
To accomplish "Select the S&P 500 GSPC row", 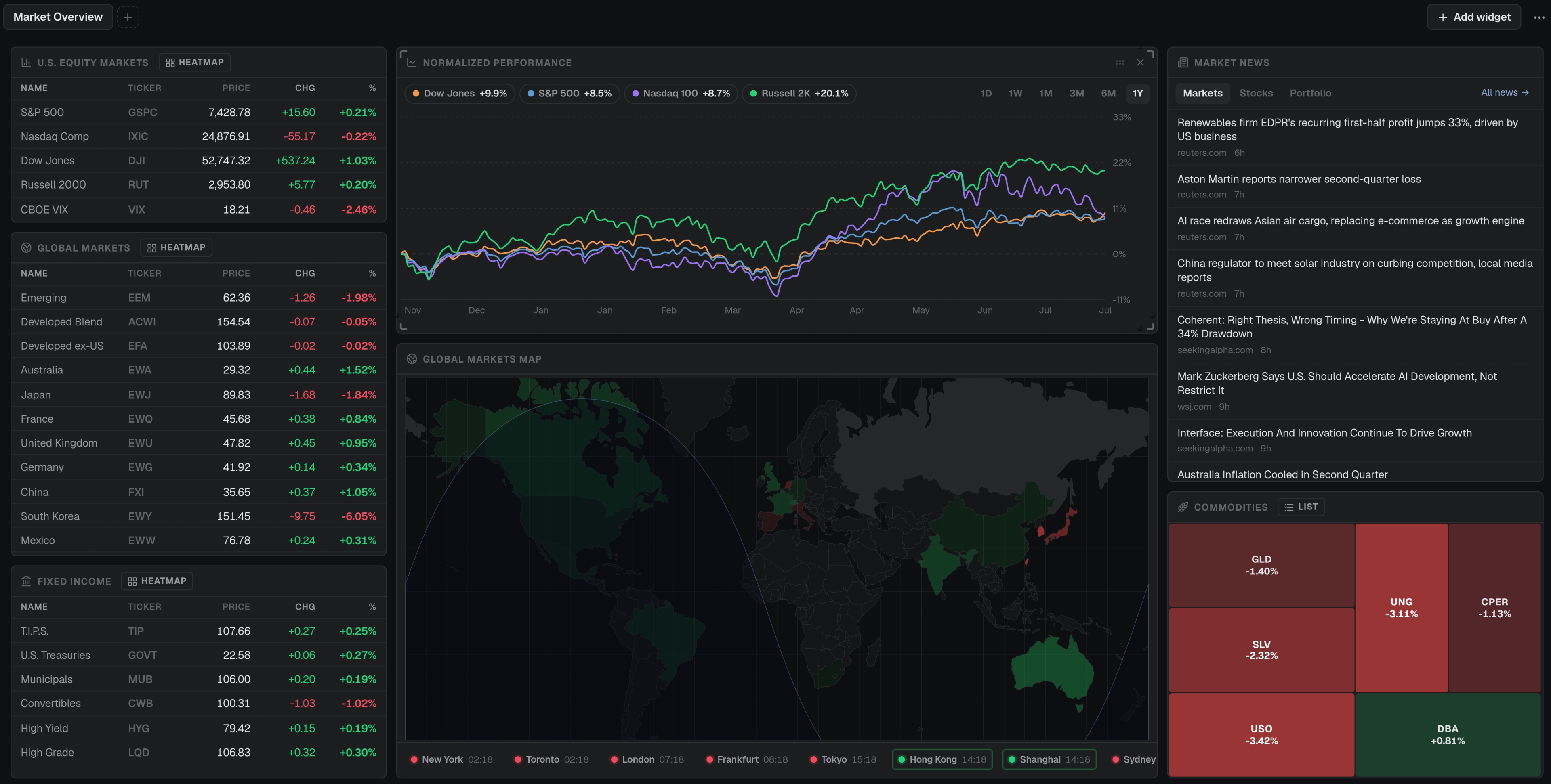I will 199,113.
